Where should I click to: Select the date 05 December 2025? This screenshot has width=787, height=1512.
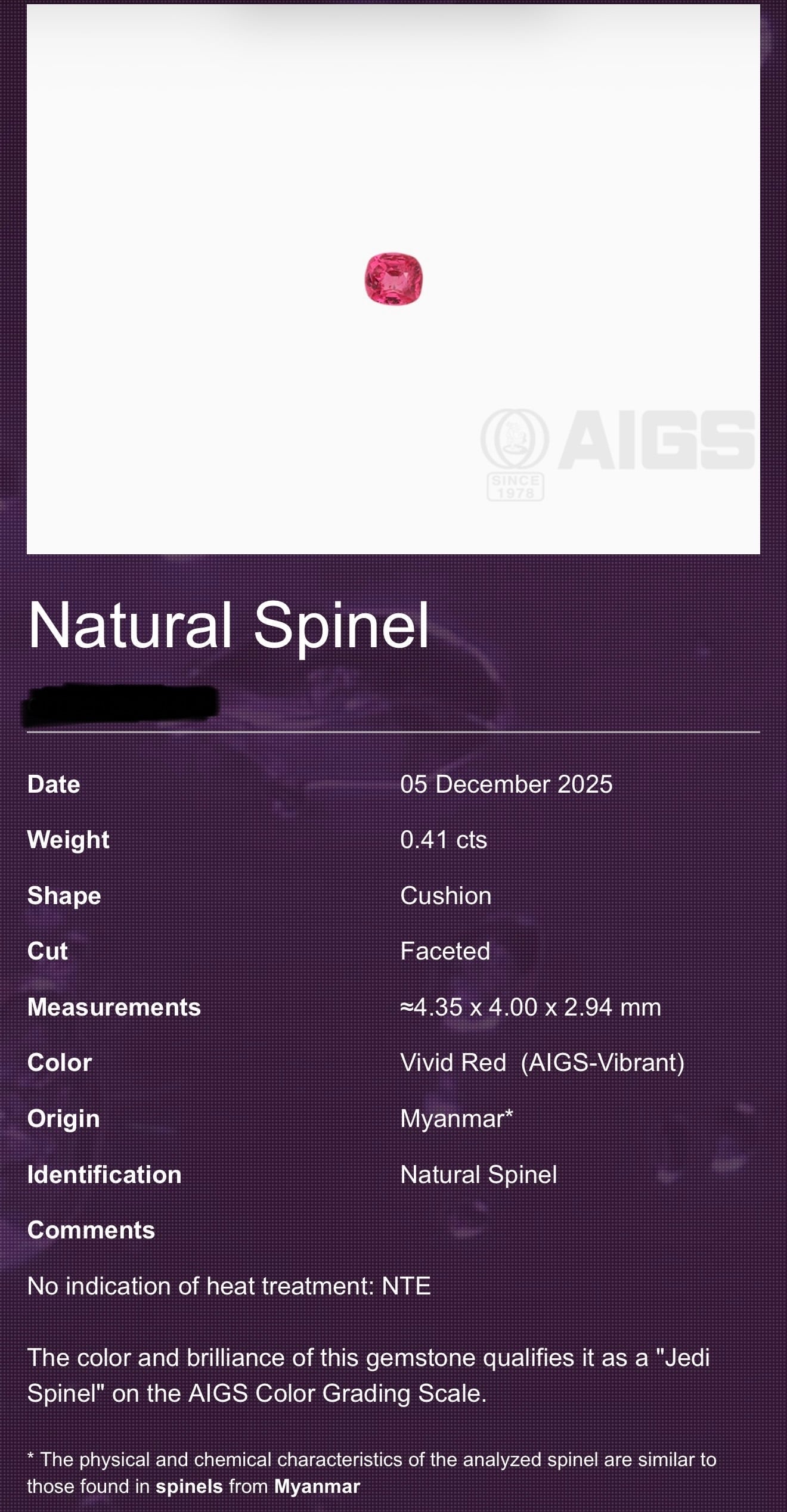(506, 784)
